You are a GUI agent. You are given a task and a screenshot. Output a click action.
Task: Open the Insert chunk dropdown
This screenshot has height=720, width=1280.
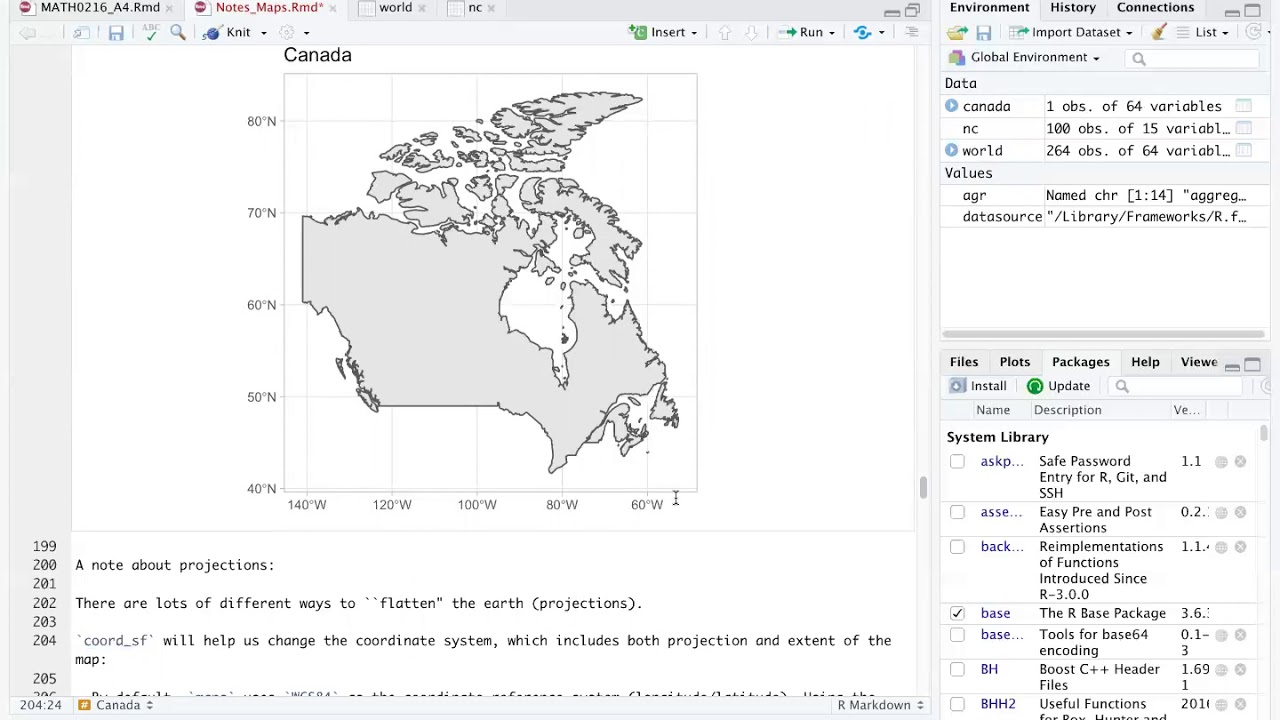pos(664,33)
